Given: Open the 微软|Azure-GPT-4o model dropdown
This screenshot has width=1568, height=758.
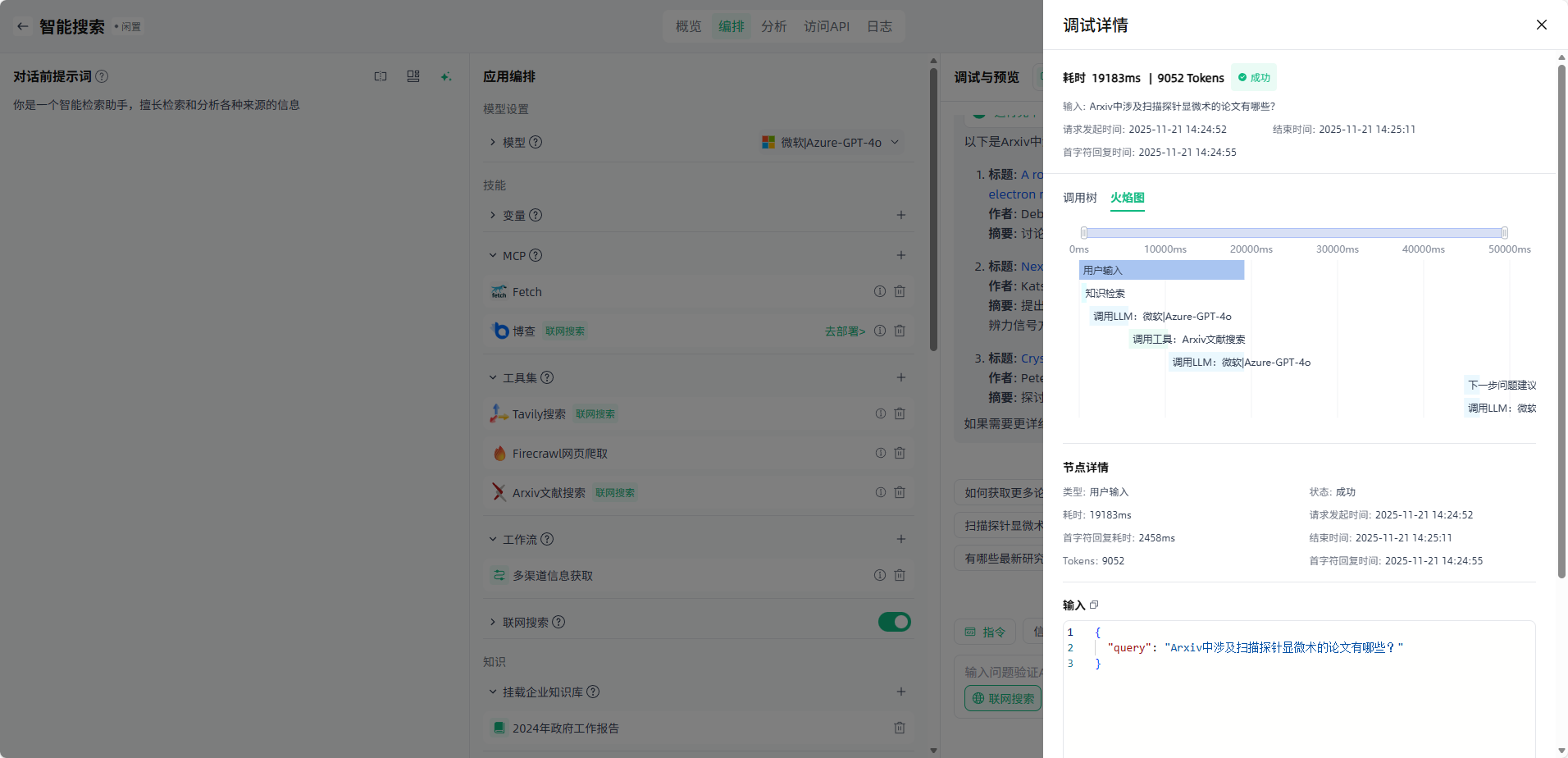Looking at the screenshot, I should point(831,142).
